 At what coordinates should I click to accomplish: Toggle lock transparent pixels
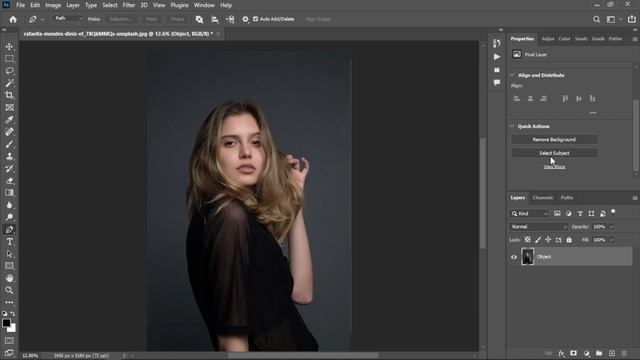tap(527, 240)
